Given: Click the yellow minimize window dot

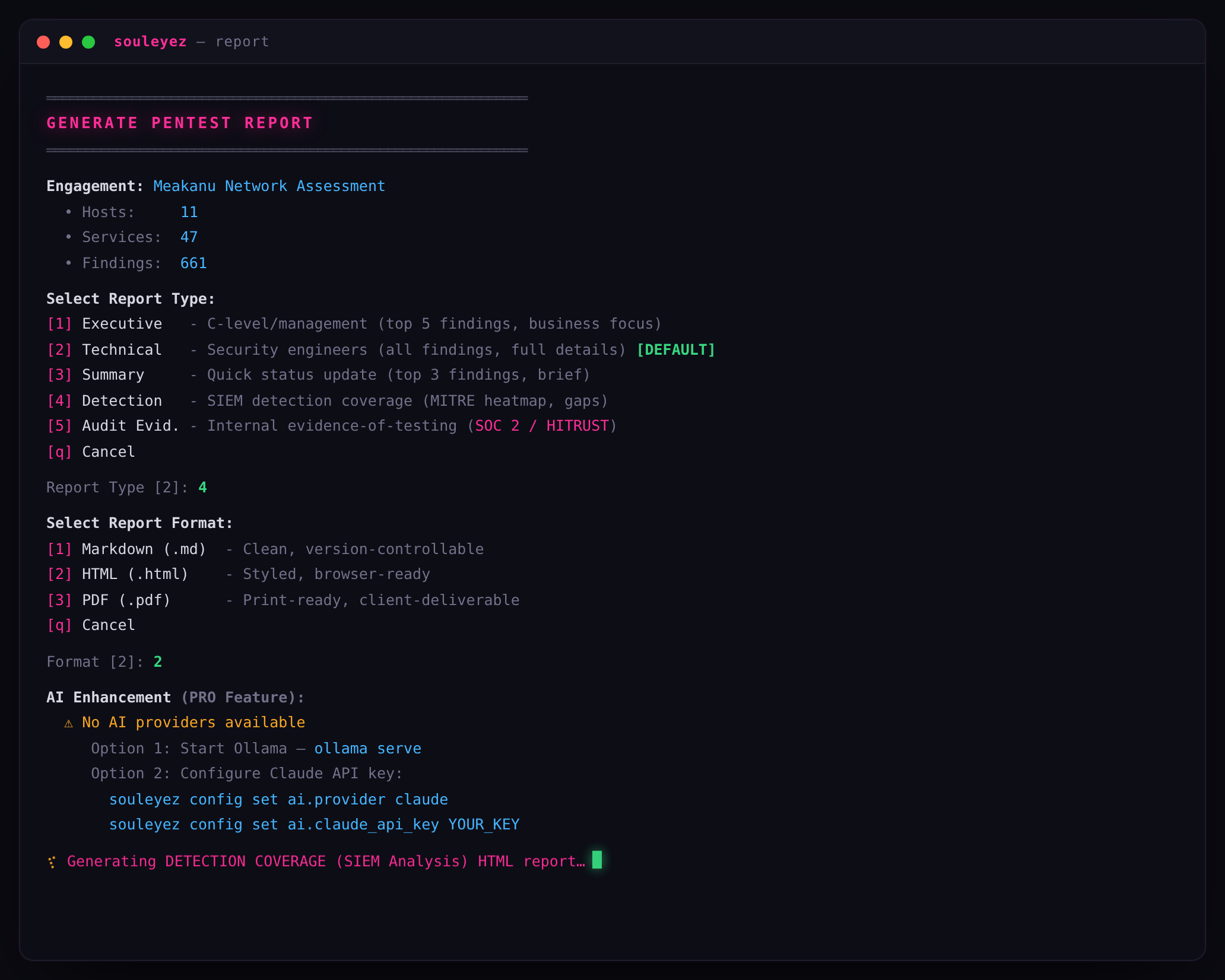Looking at the screenshot, I should [x=66, y=42].
